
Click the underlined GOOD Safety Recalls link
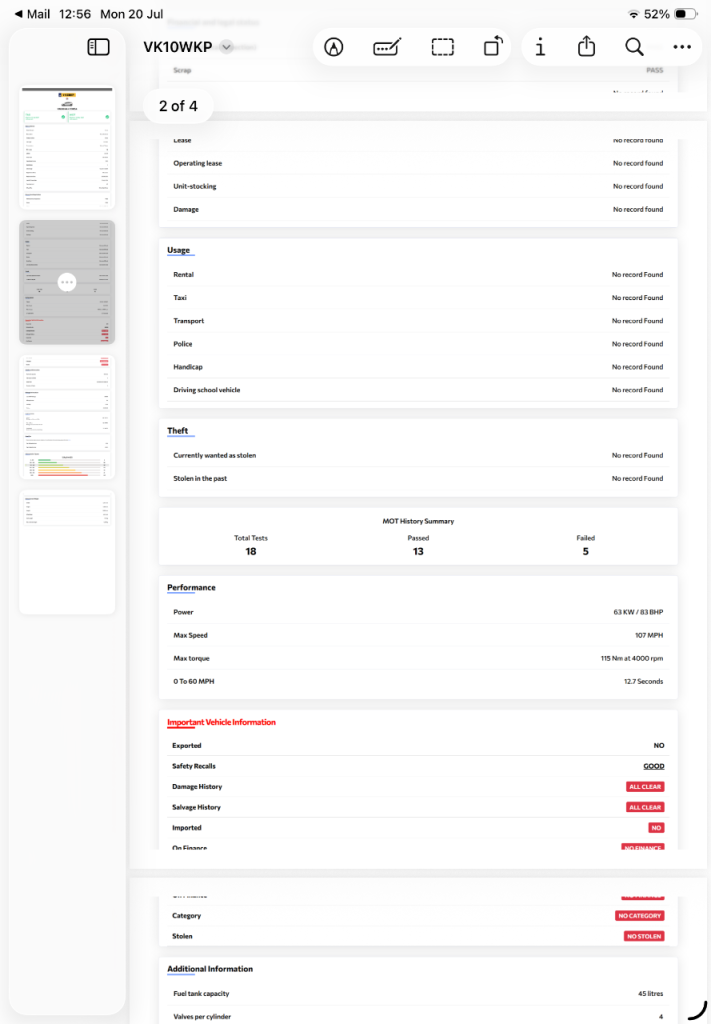click(654, 766)
